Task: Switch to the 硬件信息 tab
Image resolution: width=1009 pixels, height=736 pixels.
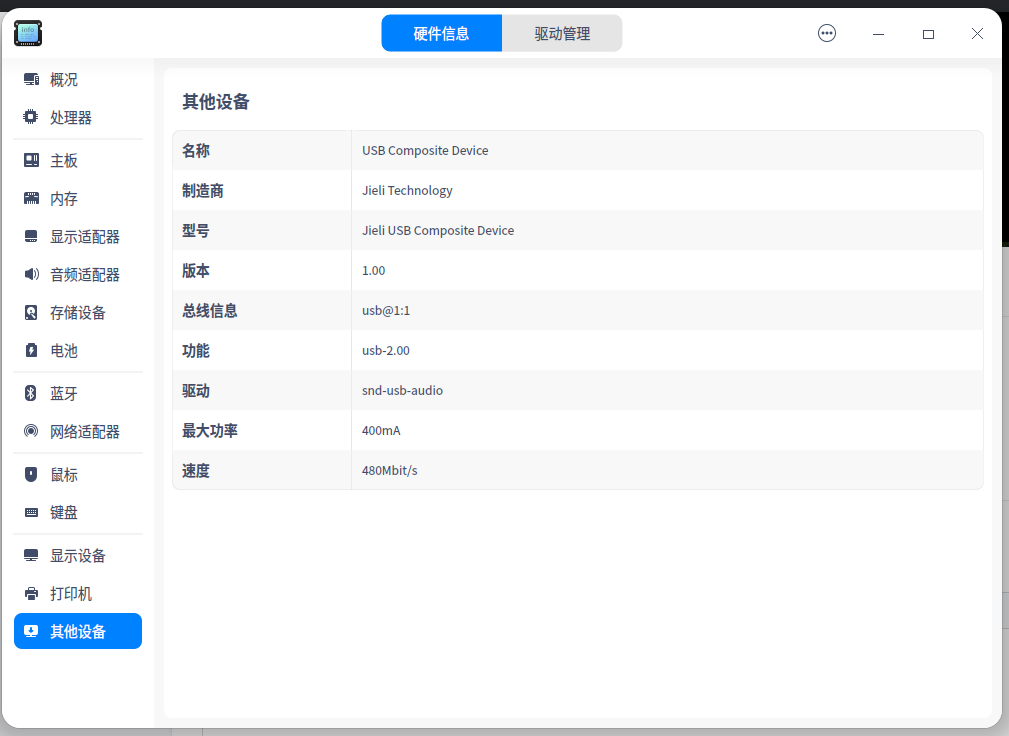Action: tap(441, 33)
